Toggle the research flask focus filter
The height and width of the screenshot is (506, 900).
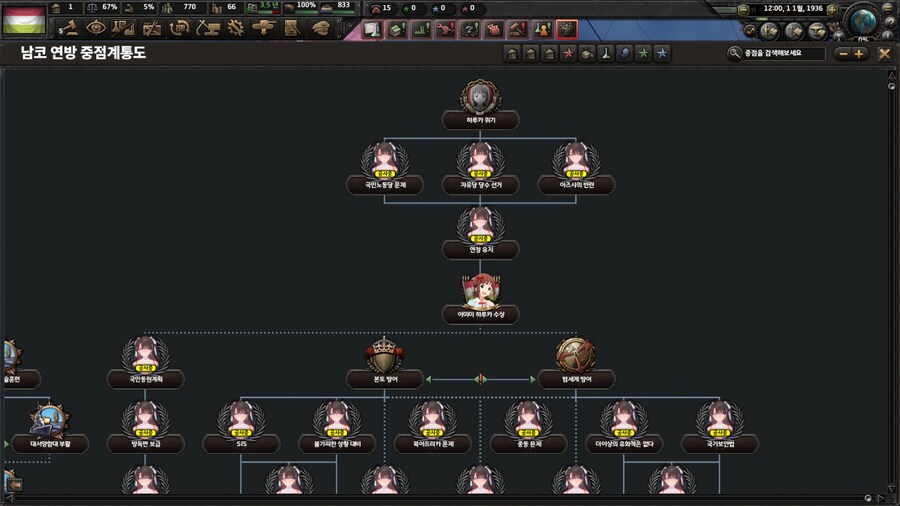(605, 53)
